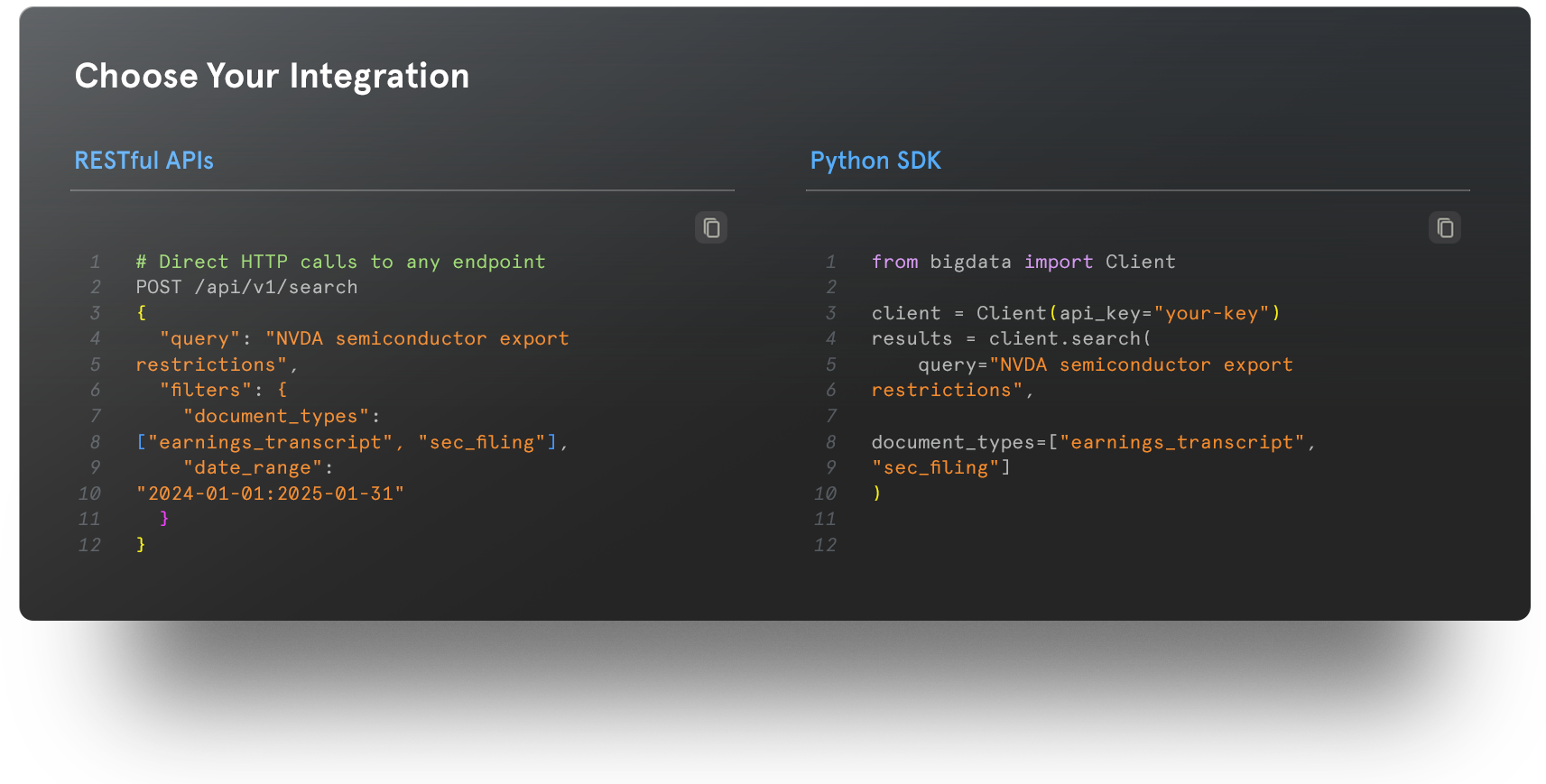The image size is (1546, 784).
Task: Copy the RESTful APIs code snippet
Action: tap(711, 228)
